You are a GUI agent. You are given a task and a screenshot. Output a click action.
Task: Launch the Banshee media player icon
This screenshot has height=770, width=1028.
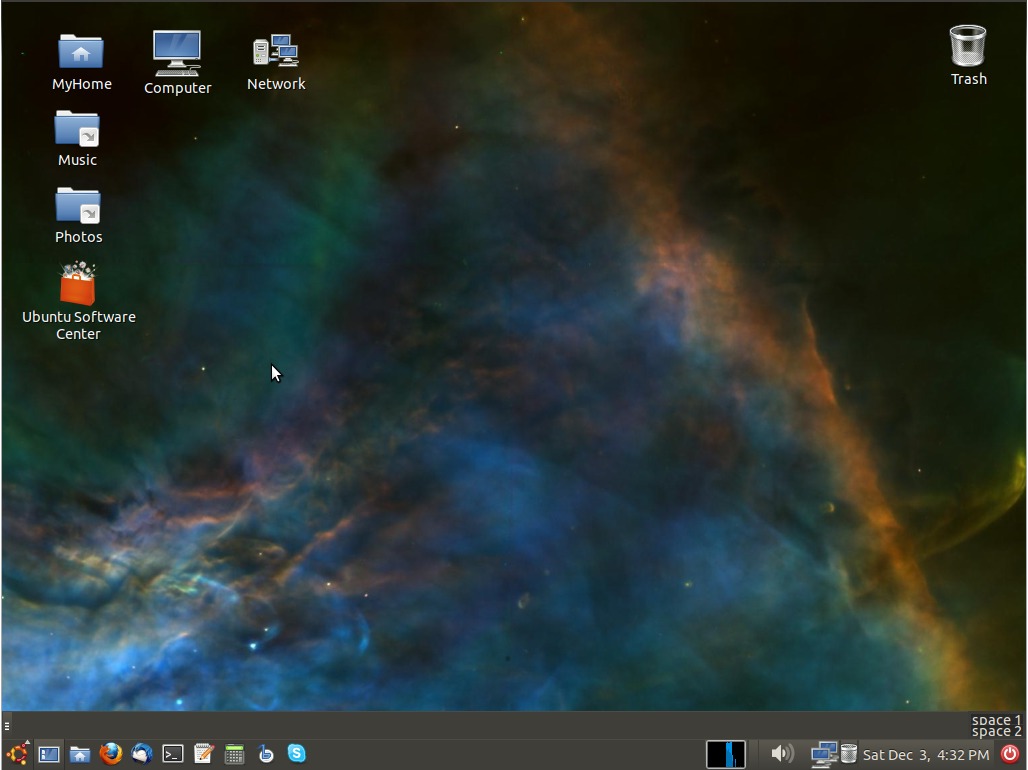[266, 754]
